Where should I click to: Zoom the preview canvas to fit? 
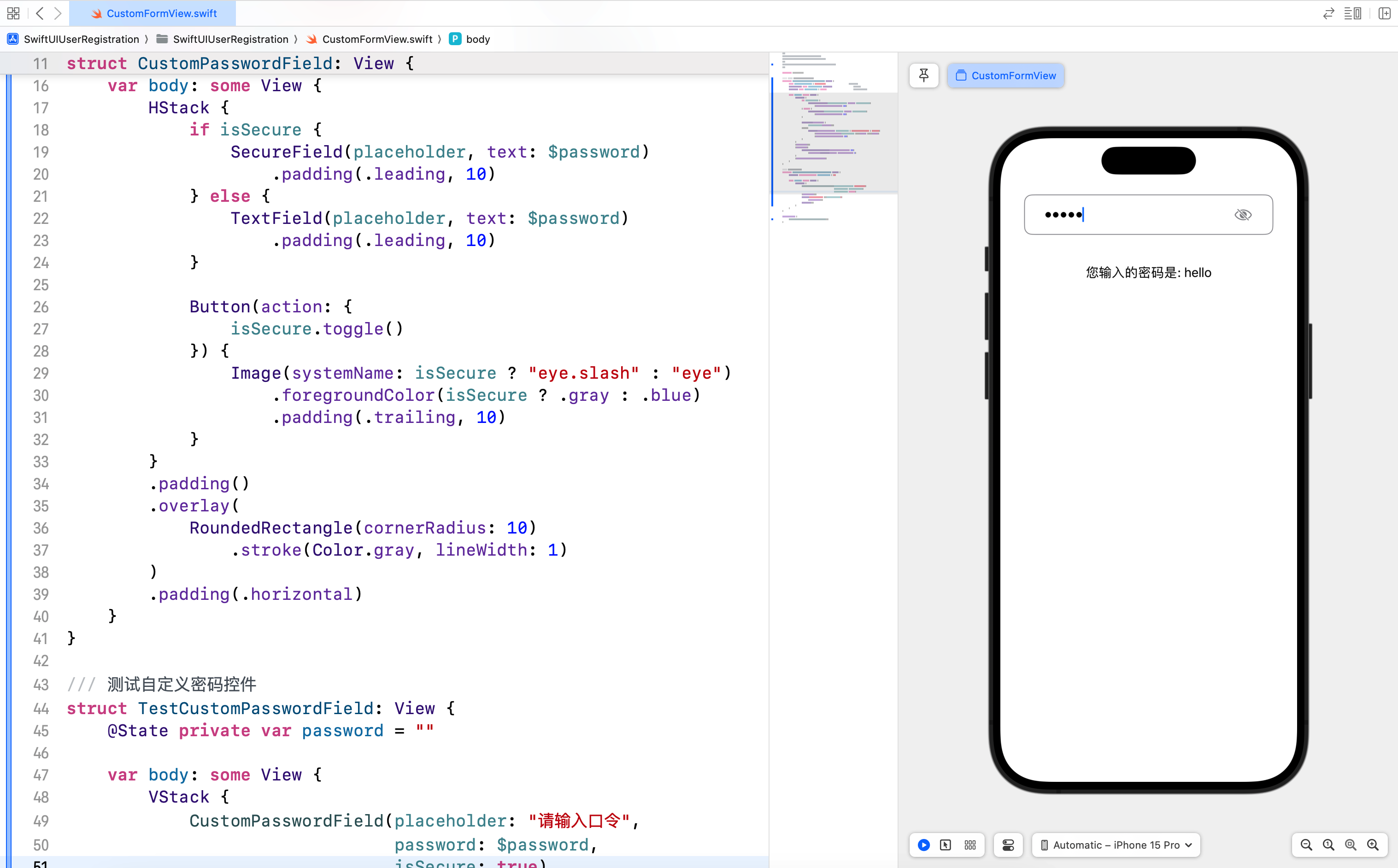point(1351,845)
